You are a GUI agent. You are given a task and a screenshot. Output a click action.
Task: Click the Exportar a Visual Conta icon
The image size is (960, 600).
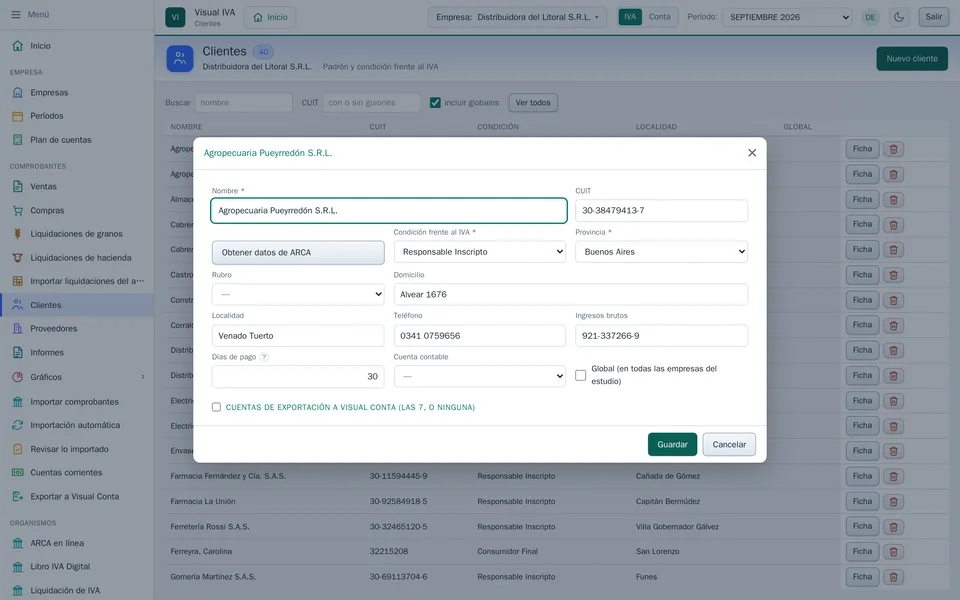click(x=18, y=497)
